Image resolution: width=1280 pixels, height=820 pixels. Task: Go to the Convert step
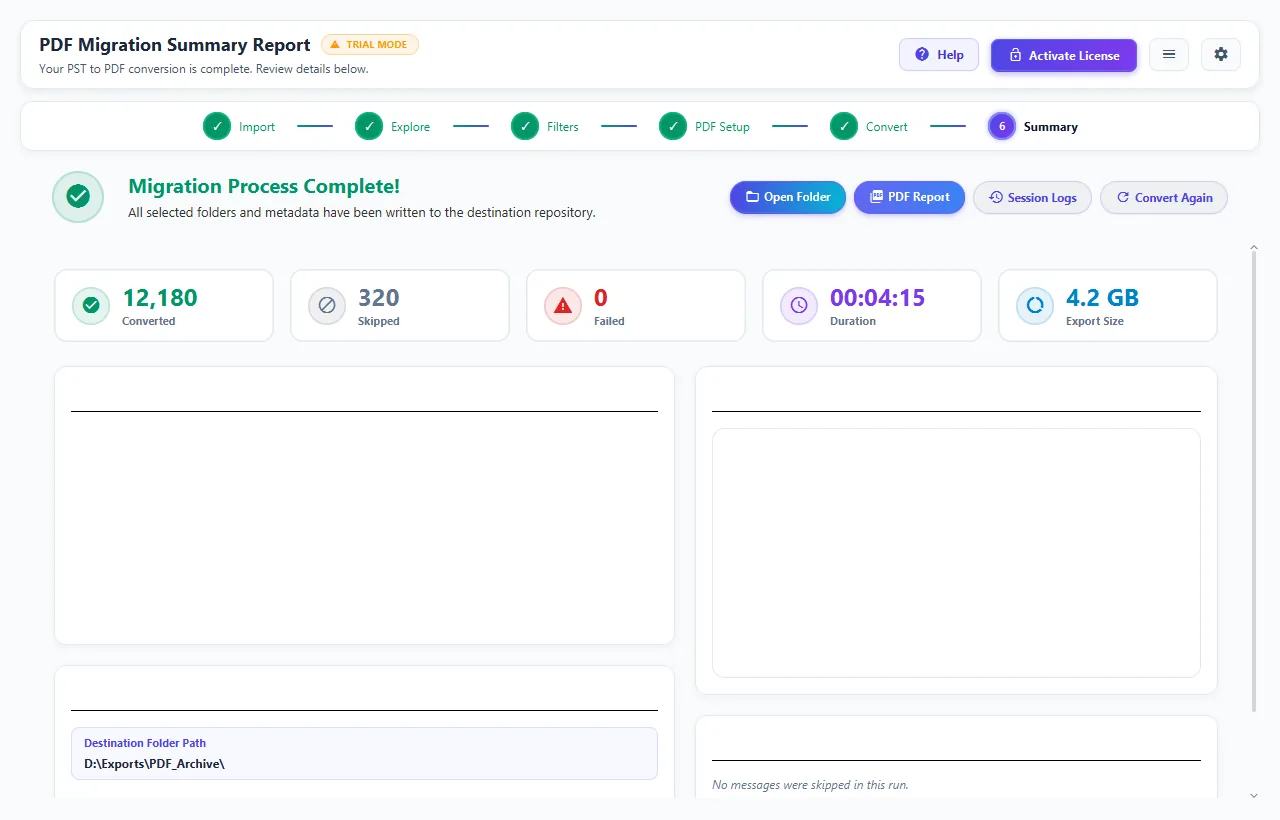[869, 127]
